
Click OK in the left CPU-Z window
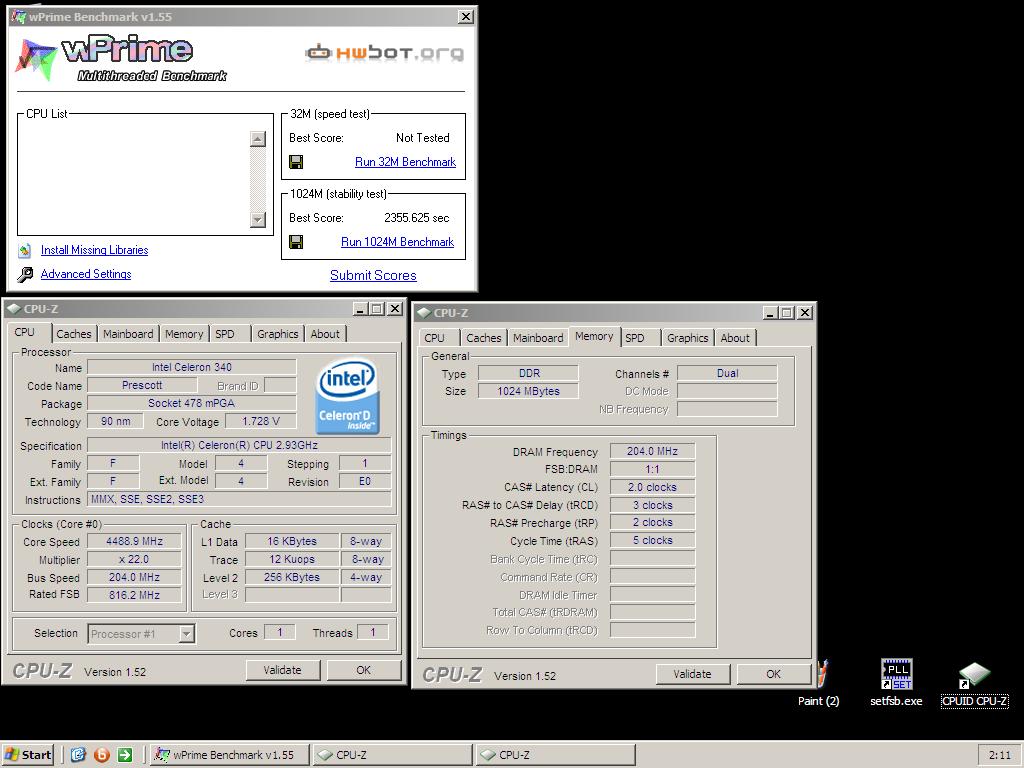pyautogui.click(x=364, y=670)
